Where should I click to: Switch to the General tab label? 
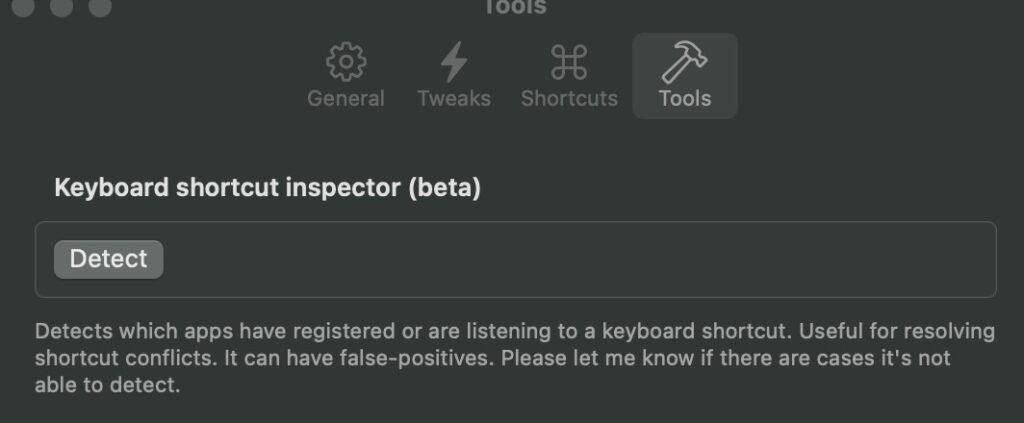click(346, 99)
